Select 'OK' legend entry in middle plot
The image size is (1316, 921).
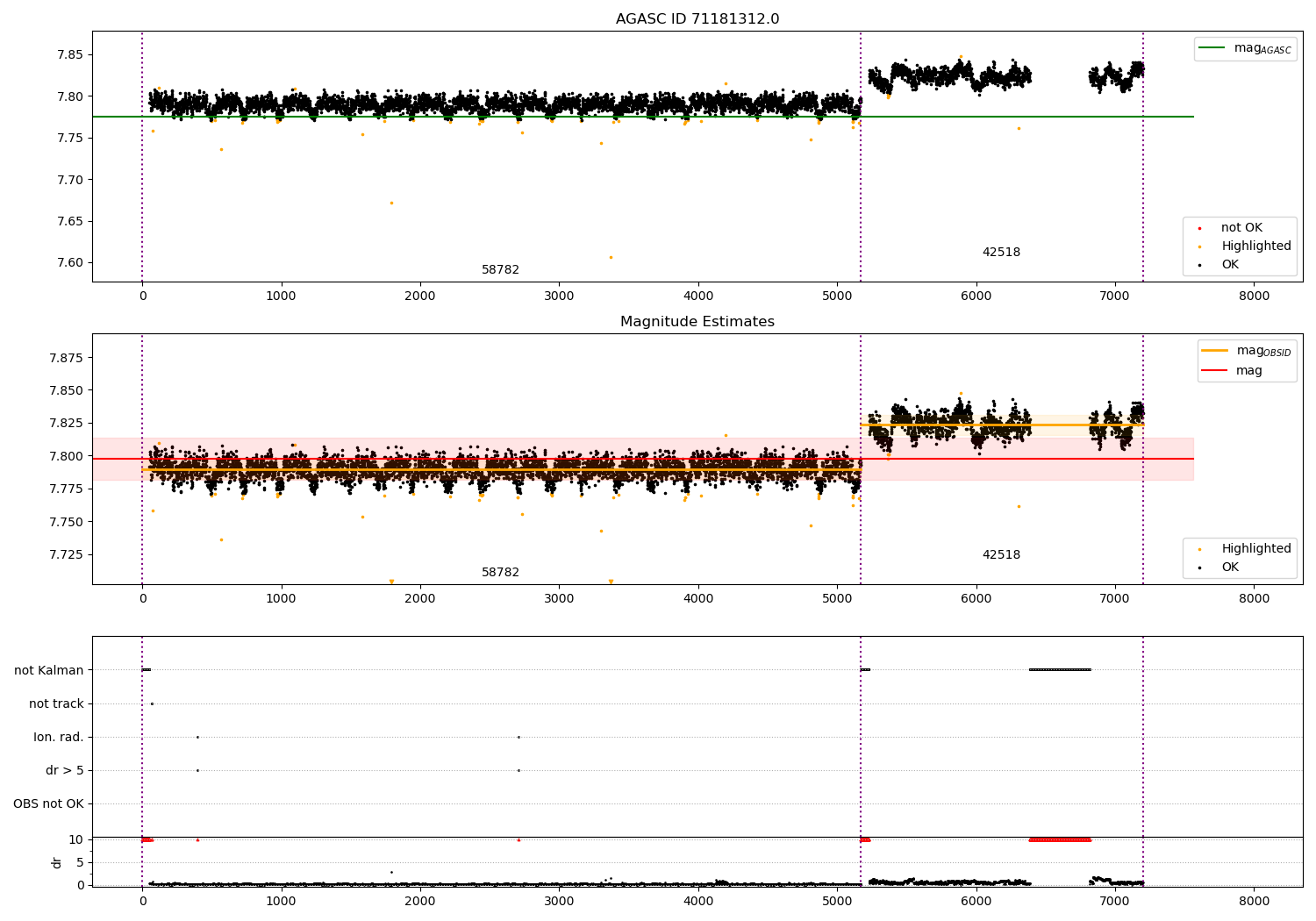click(x=1220, y=568)
